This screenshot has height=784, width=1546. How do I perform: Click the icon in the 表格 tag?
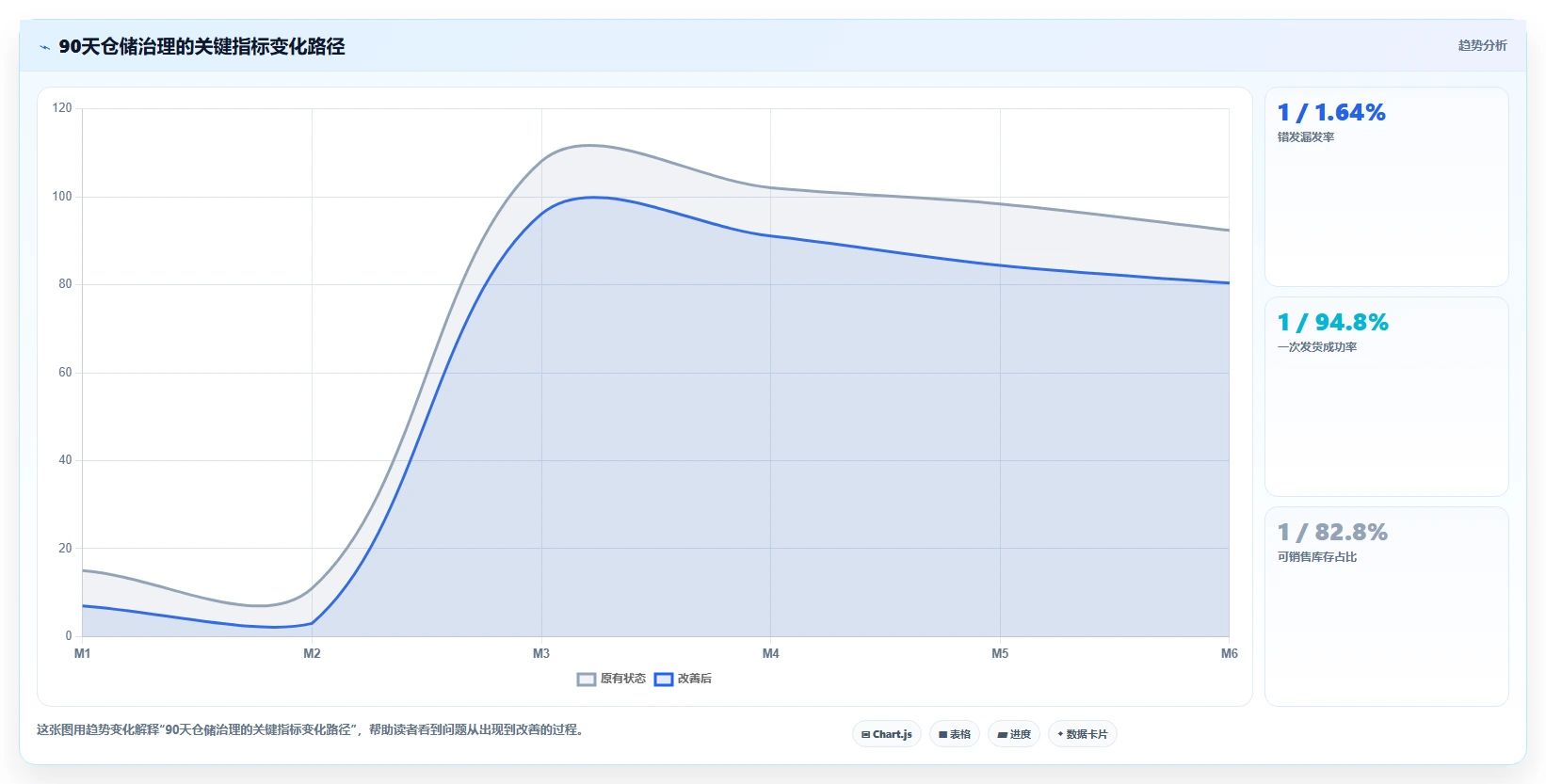click(x=942, y=735)
